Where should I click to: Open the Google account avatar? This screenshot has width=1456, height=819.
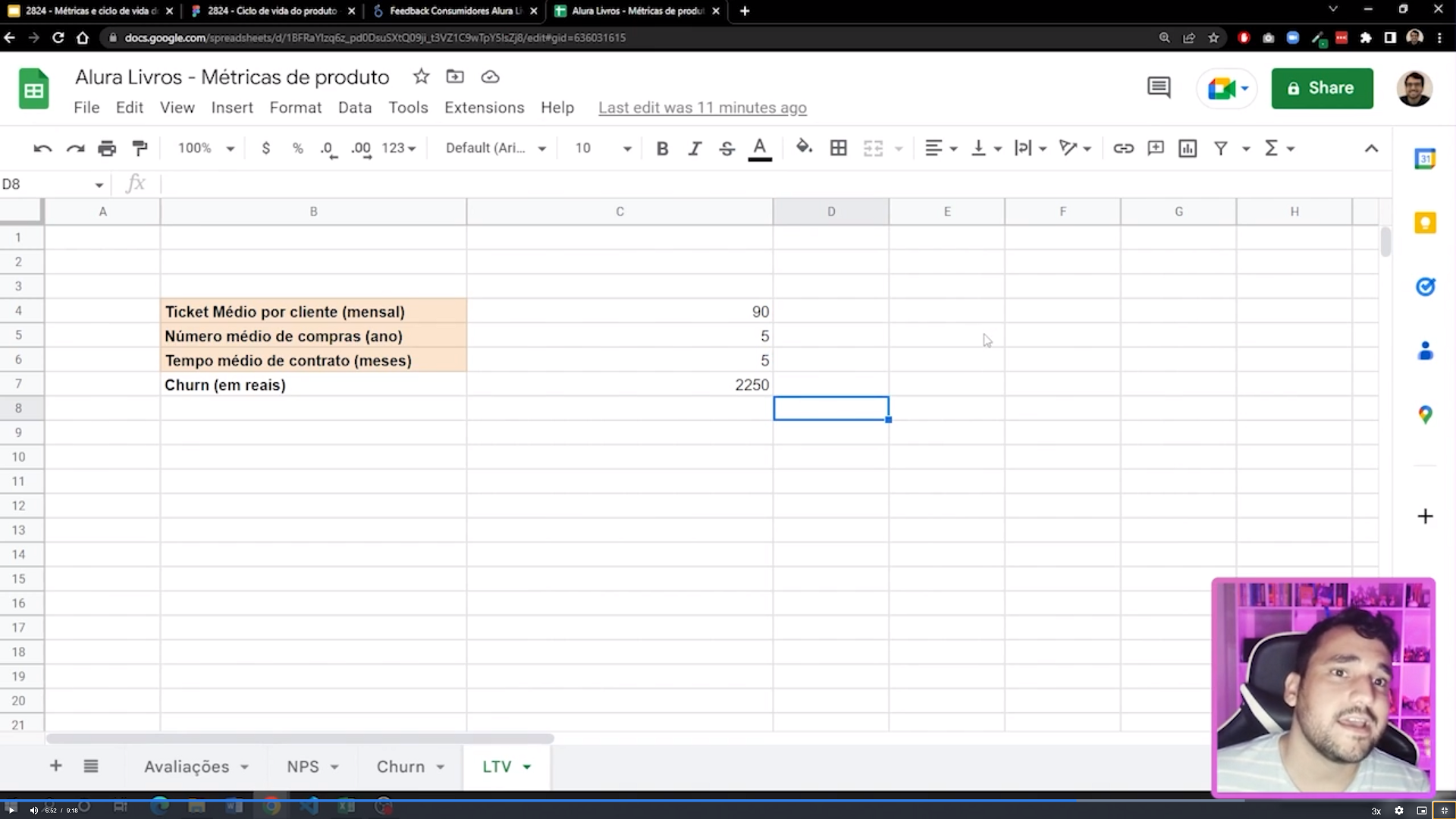(1414, 89)
